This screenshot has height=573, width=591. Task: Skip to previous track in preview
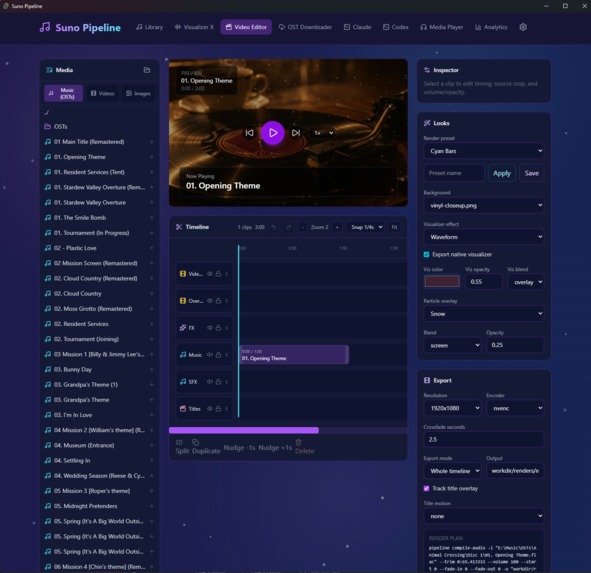tap(250, 133)
